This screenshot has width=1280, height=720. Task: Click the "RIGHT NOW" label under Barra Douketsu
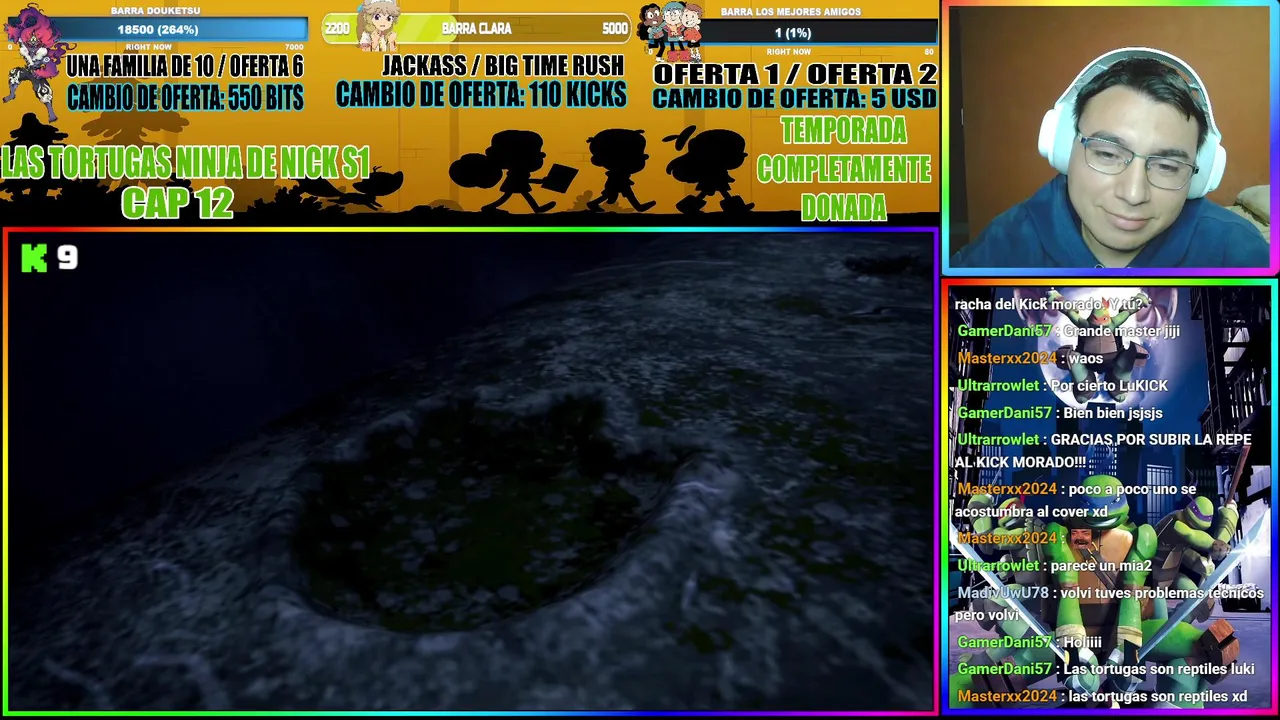[149, 47]
